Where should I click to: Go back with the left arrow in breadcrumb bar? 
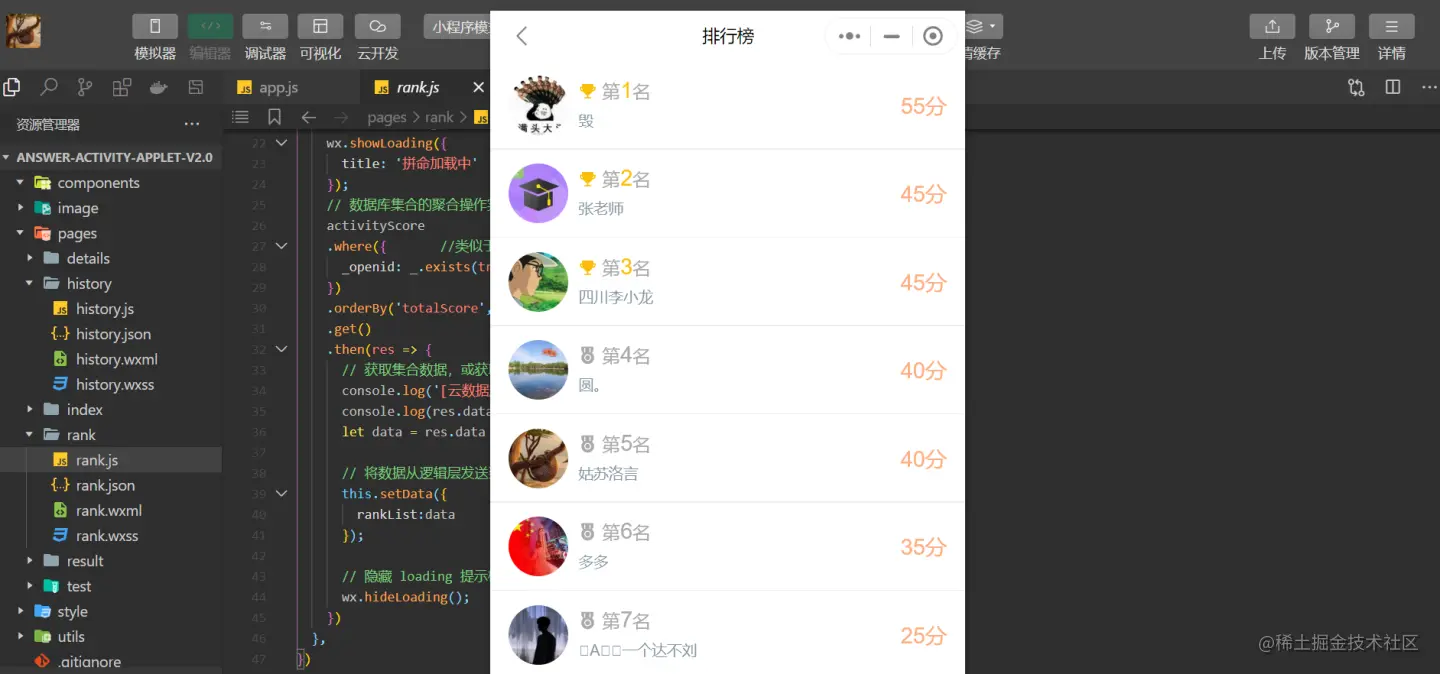[x=308, y=117]
